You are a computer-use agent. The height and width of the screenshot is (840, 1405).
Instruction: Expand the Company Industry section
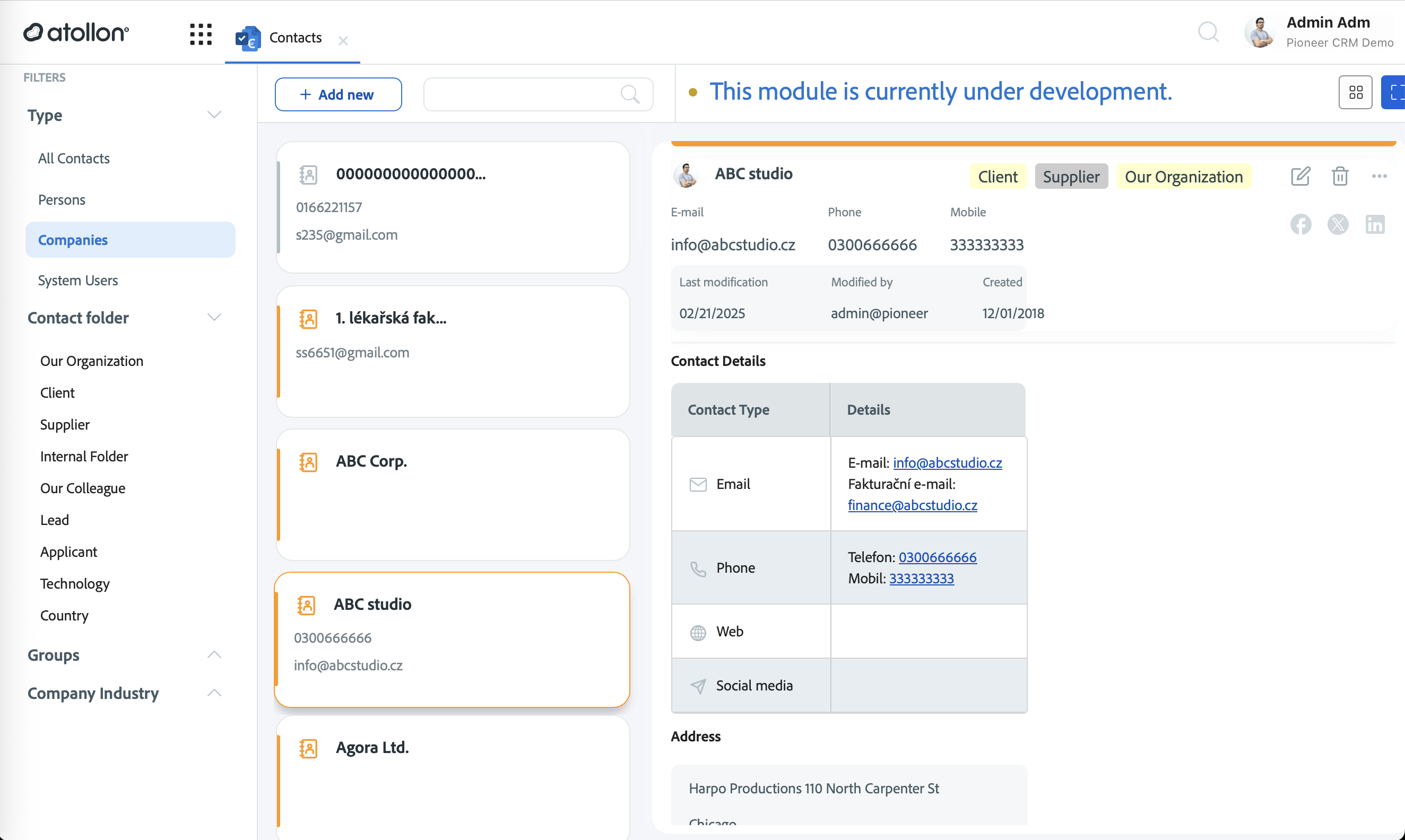tap(214, 693)
